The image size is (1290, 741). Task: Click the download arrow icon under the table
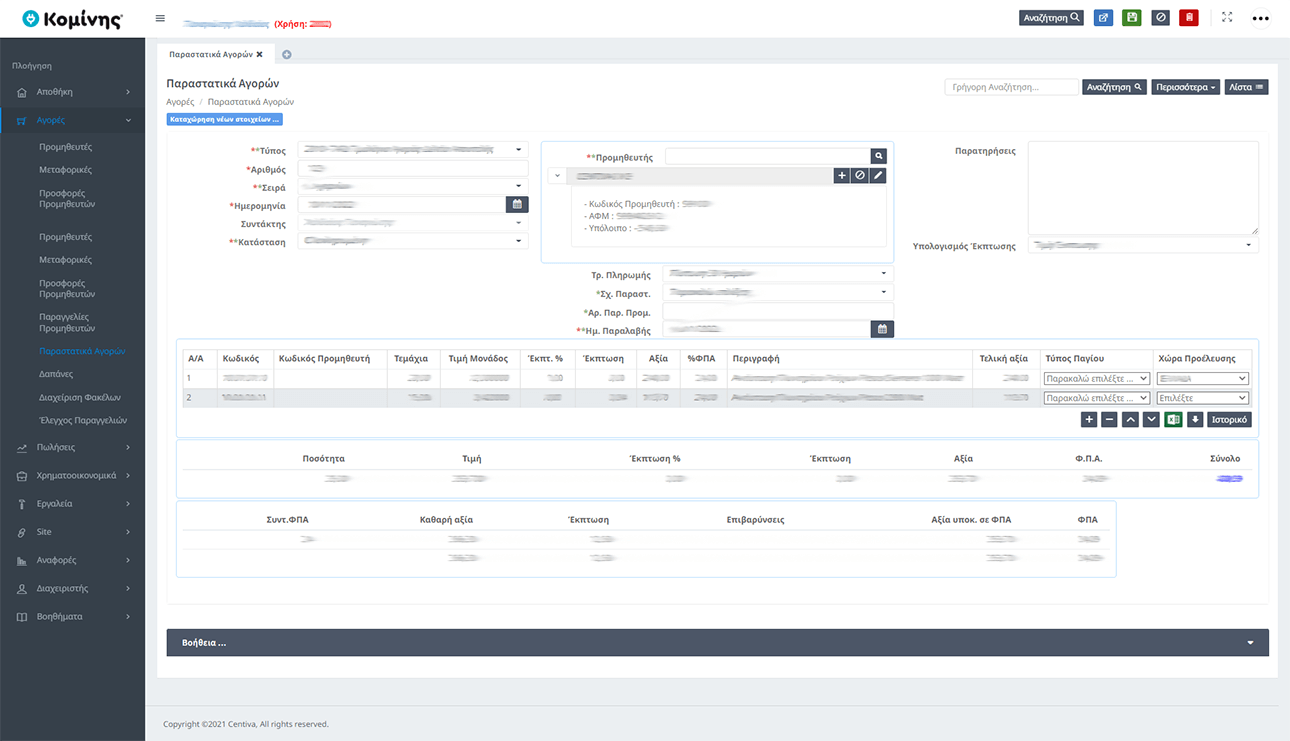click(1195, 420)
